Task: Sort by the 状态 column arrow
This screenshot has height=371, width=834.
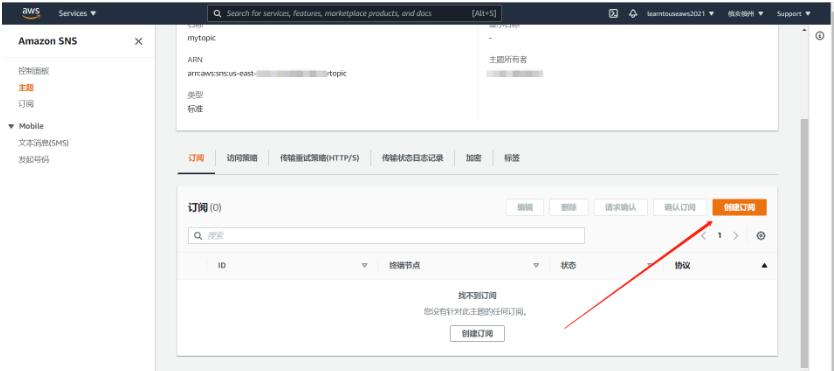Action: (x=650, y=265)
